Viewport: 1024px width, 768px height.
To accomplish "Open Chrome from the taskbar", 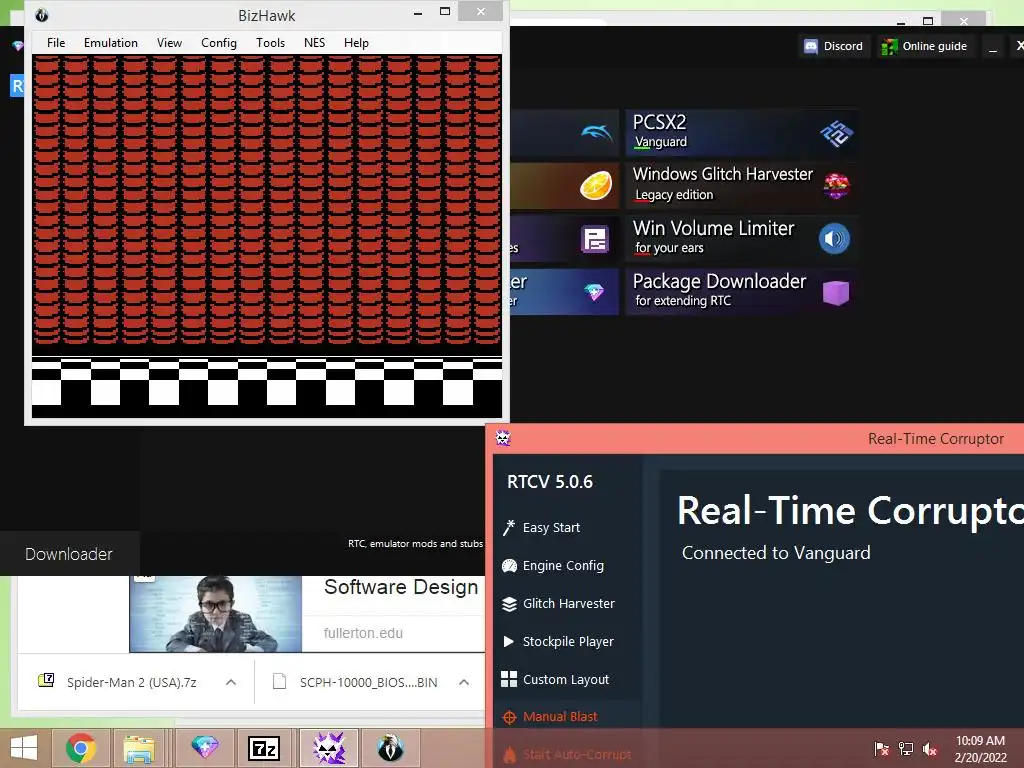I will pyautogui.click(x=81, y=748).
